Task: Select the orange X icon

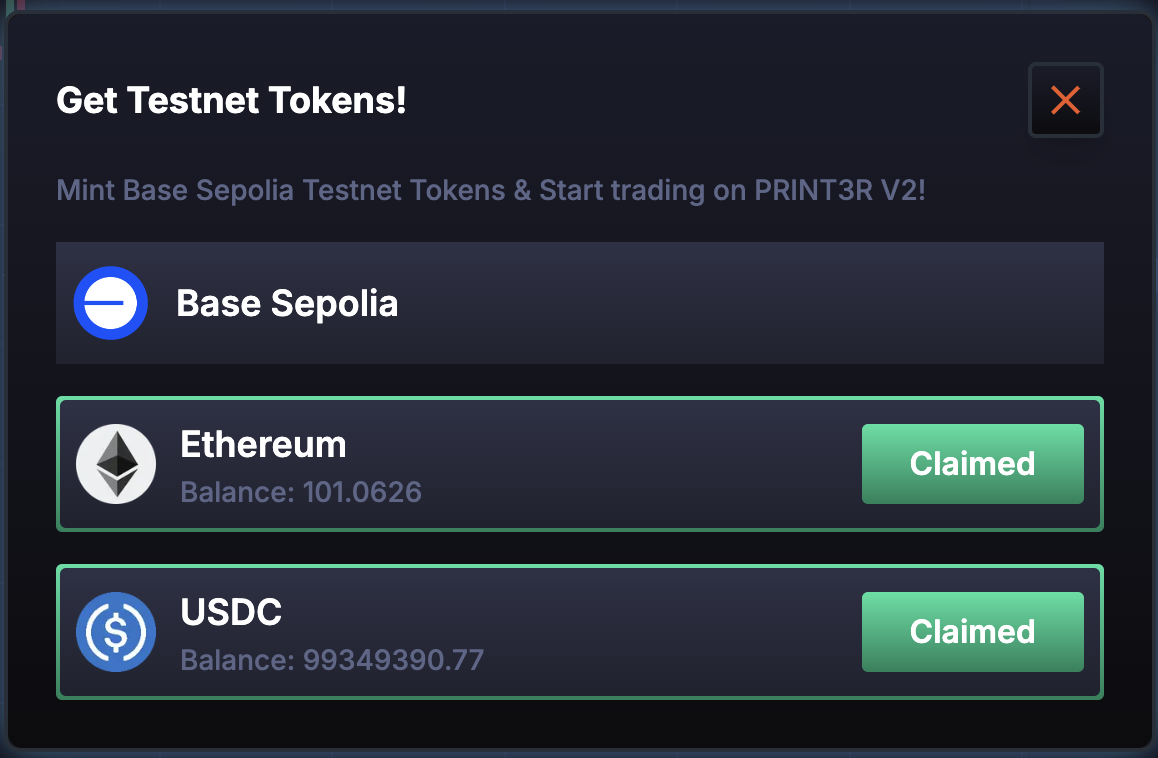Action: (x=1066, y=100)
